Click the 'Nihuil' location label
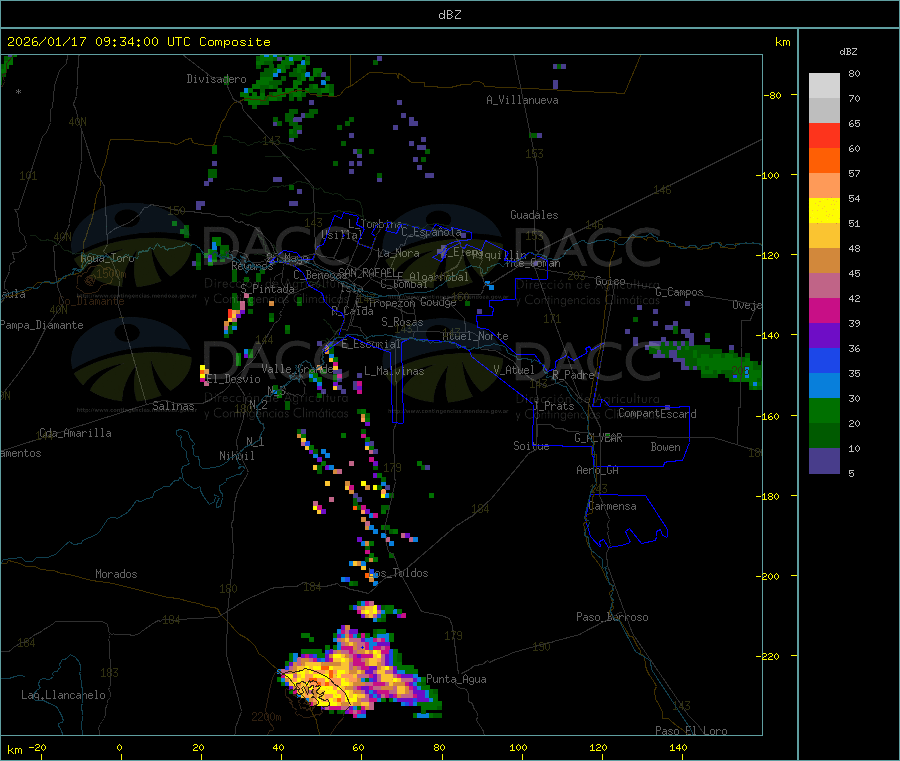The image size is (900, 761). tap(236, 456)
